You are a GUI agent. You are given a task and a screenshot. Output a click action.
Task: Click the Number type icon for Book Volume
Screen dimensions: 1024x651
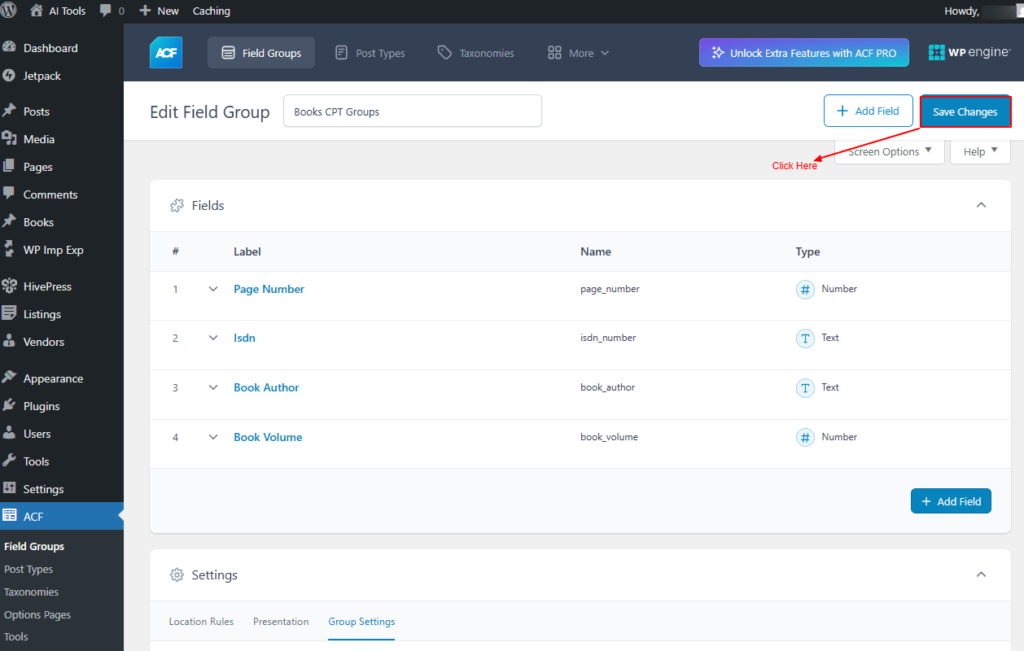pos(805,437)
